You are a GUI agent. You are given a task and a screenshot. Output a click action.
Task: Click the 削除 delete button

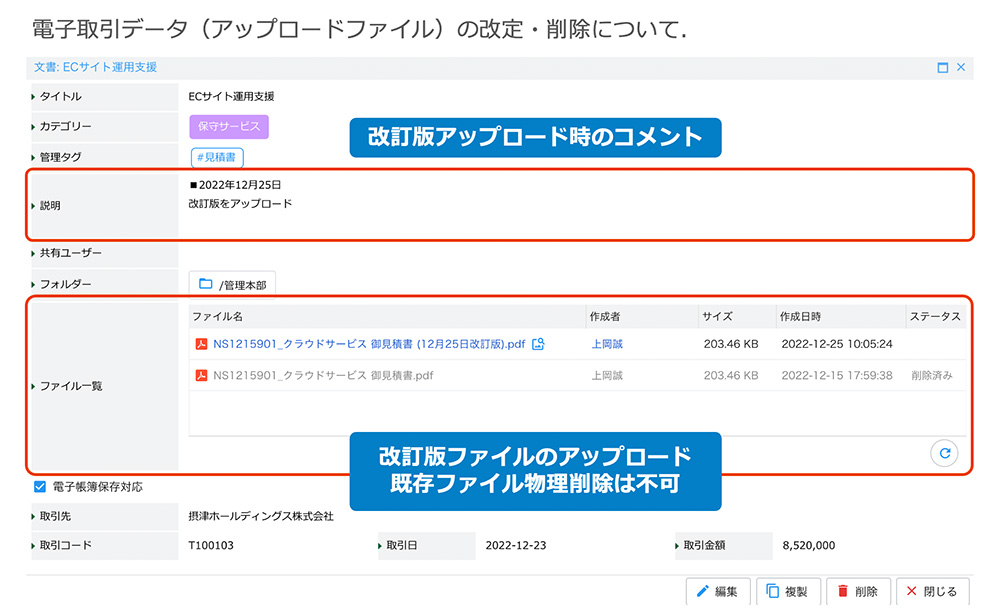click(x=858, y=591)
